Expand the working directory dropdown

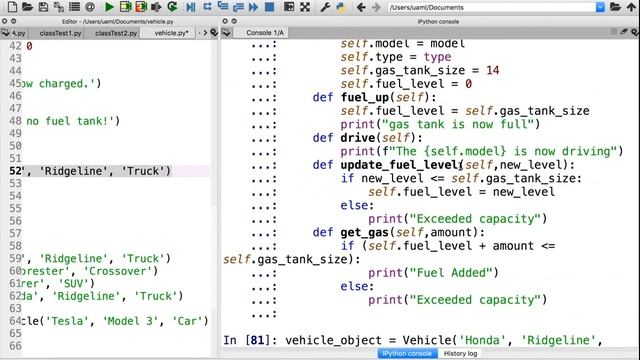point(600,7)
